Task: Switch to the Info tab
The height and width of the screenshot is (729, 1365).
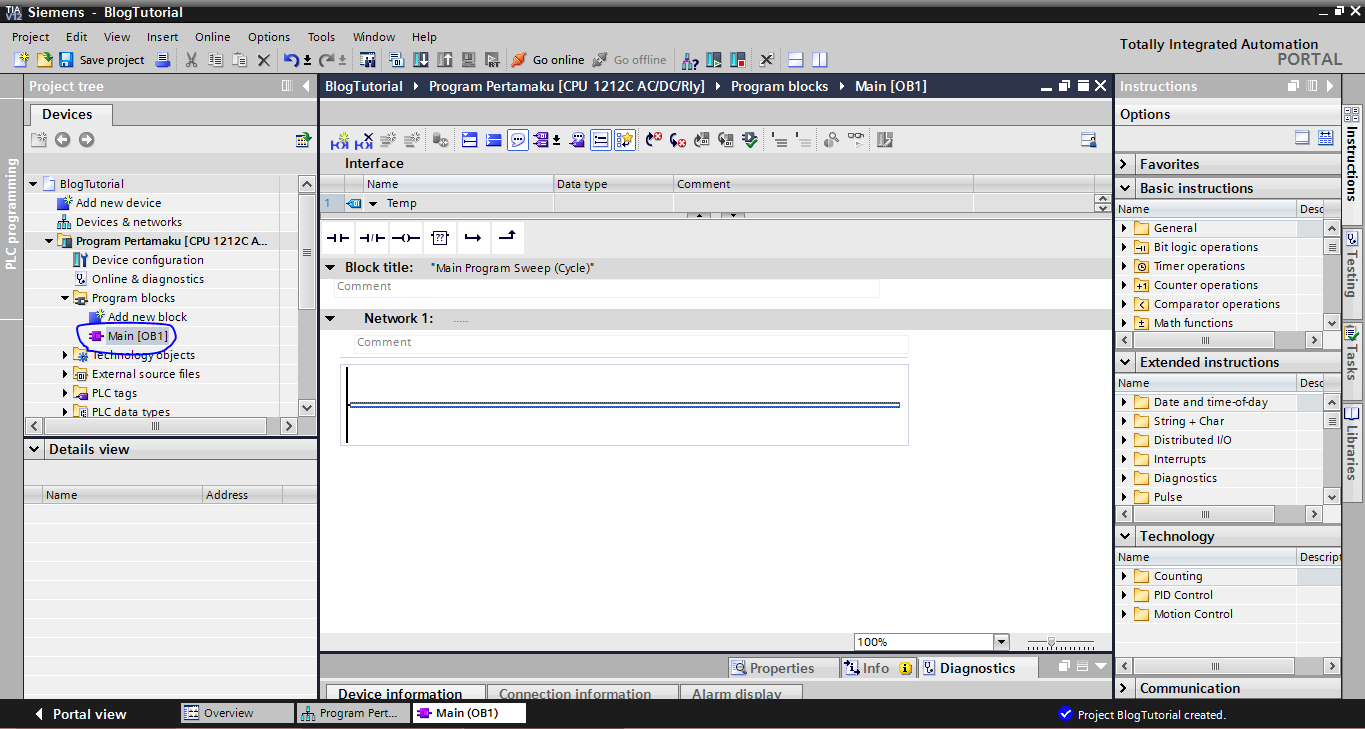Action: pyautogui.click(x=877, y=668)
